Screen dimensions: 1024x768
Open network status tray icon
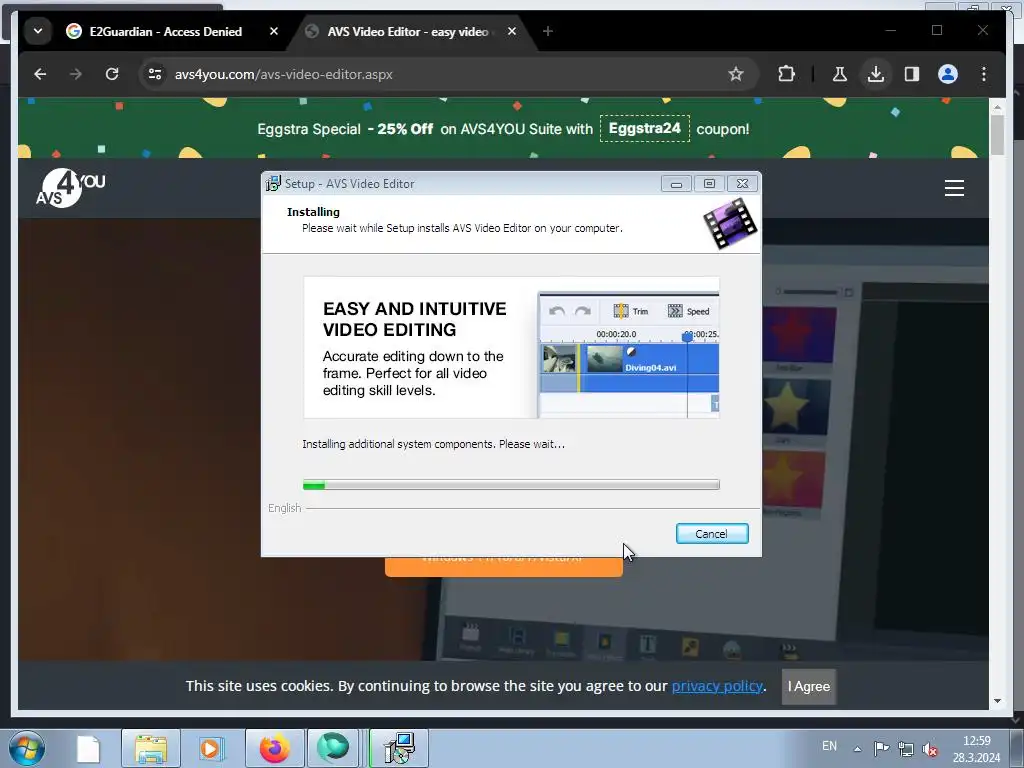pos(906,748)
